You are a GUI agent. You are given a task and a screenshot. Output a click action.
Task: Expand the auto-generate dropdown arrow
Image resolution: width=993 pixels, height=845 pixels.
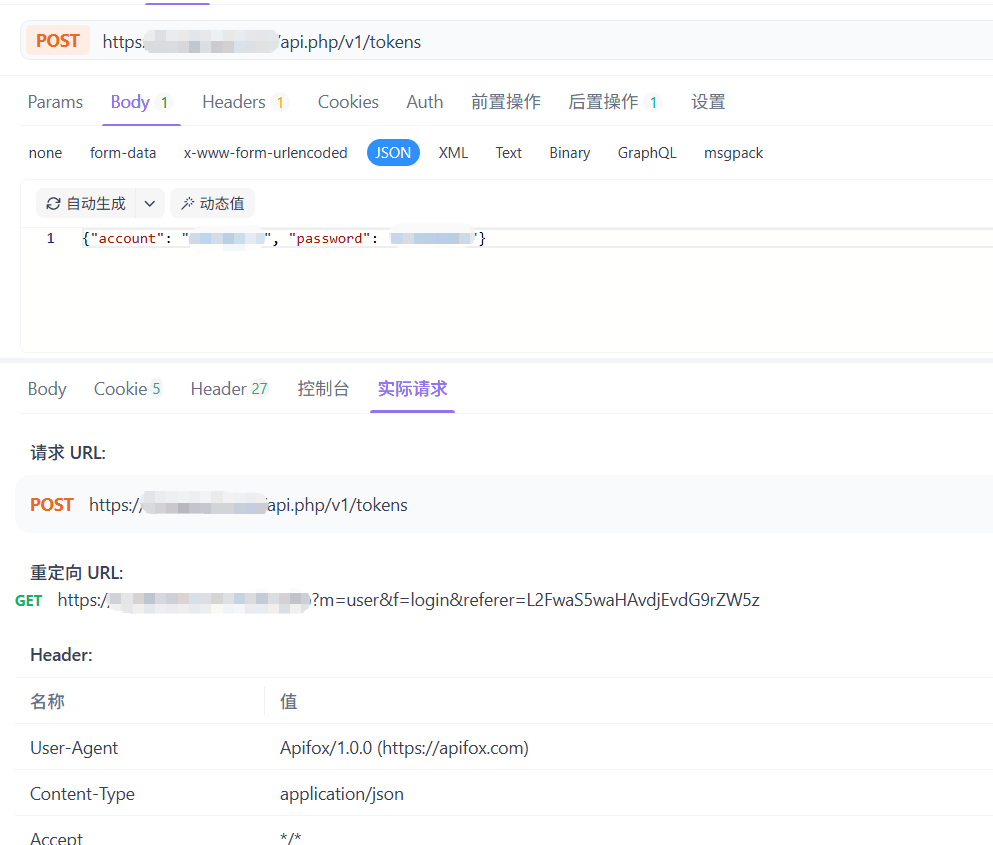150,203
